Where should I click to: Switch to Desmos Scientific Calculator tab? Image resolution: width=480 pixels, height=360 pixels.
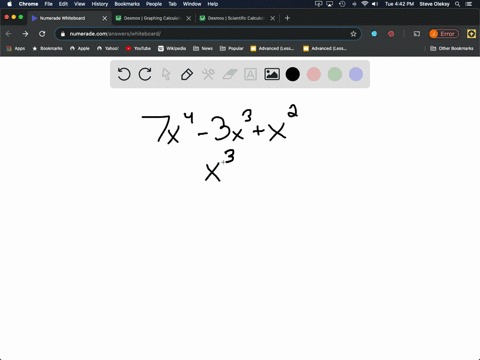tap(236, 18)
